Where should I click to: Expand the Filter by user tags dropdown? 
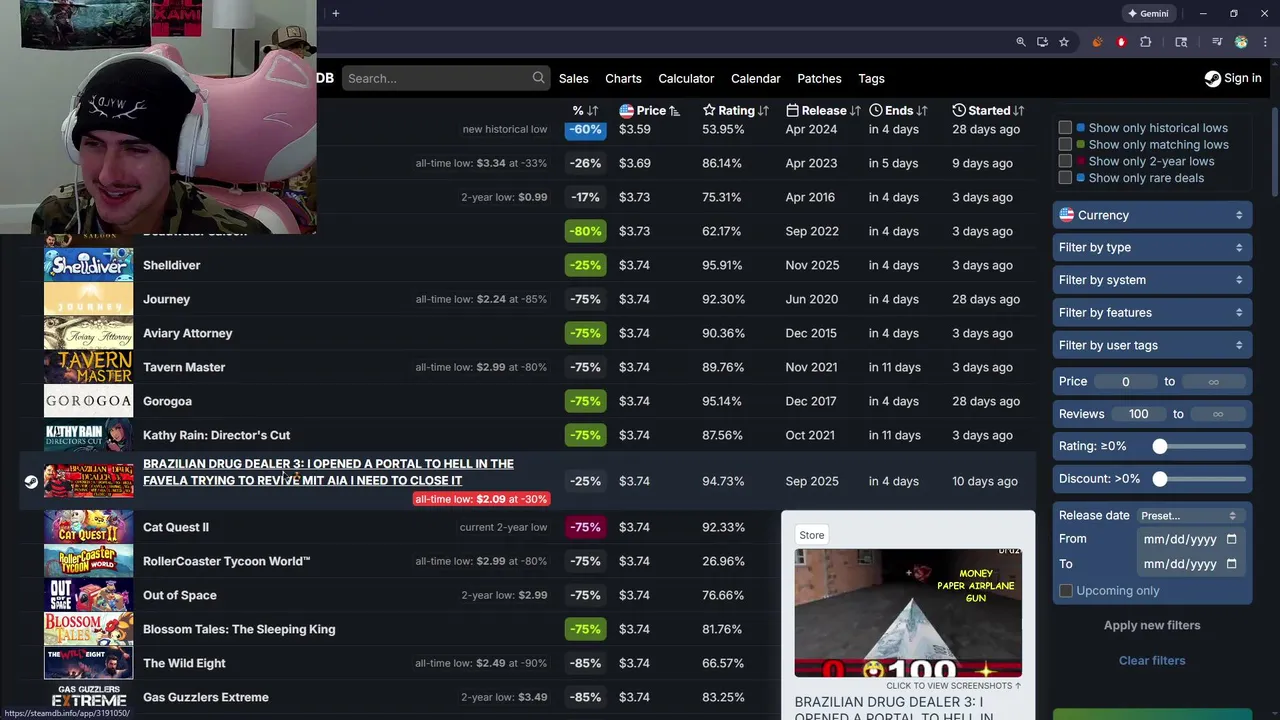point(1152,345)
